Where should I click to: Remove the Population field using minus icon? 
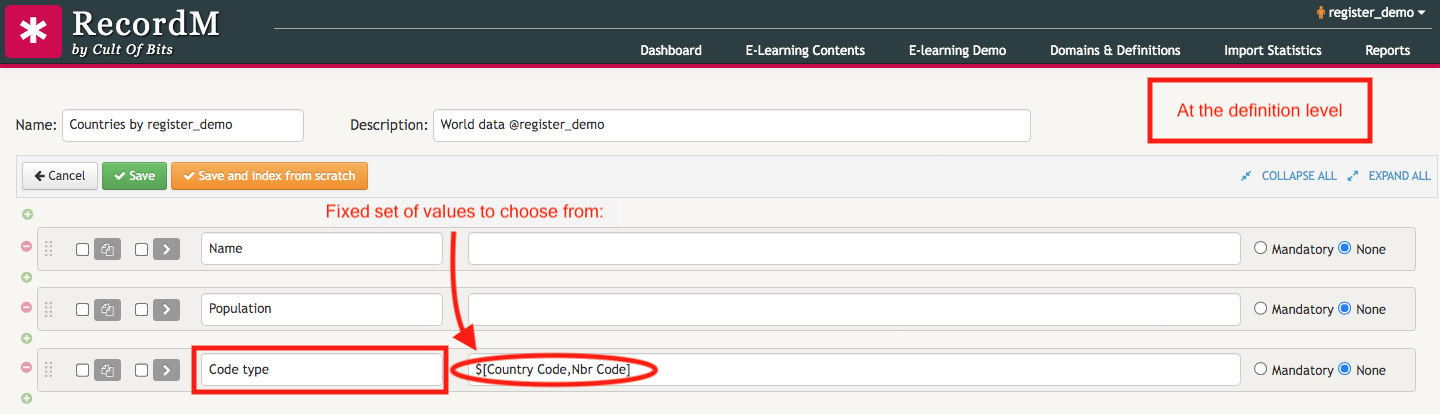coord(27,306)
